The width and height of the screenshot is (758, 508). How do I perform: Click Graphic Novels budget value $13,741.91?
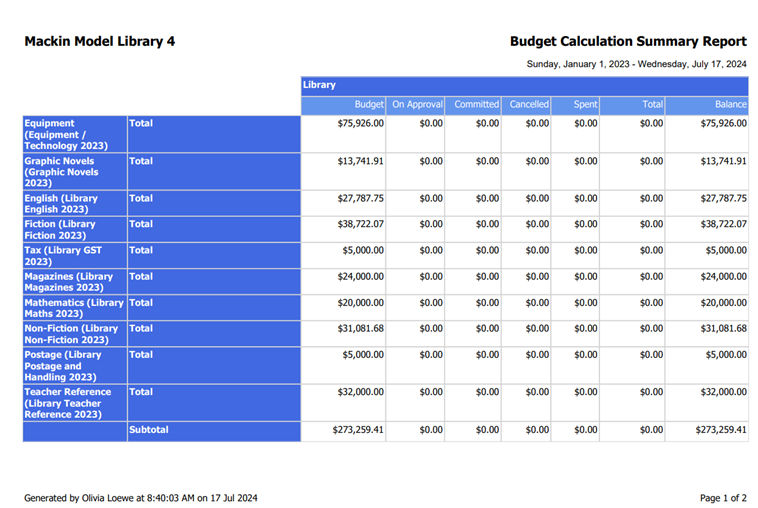click(361, 161)
